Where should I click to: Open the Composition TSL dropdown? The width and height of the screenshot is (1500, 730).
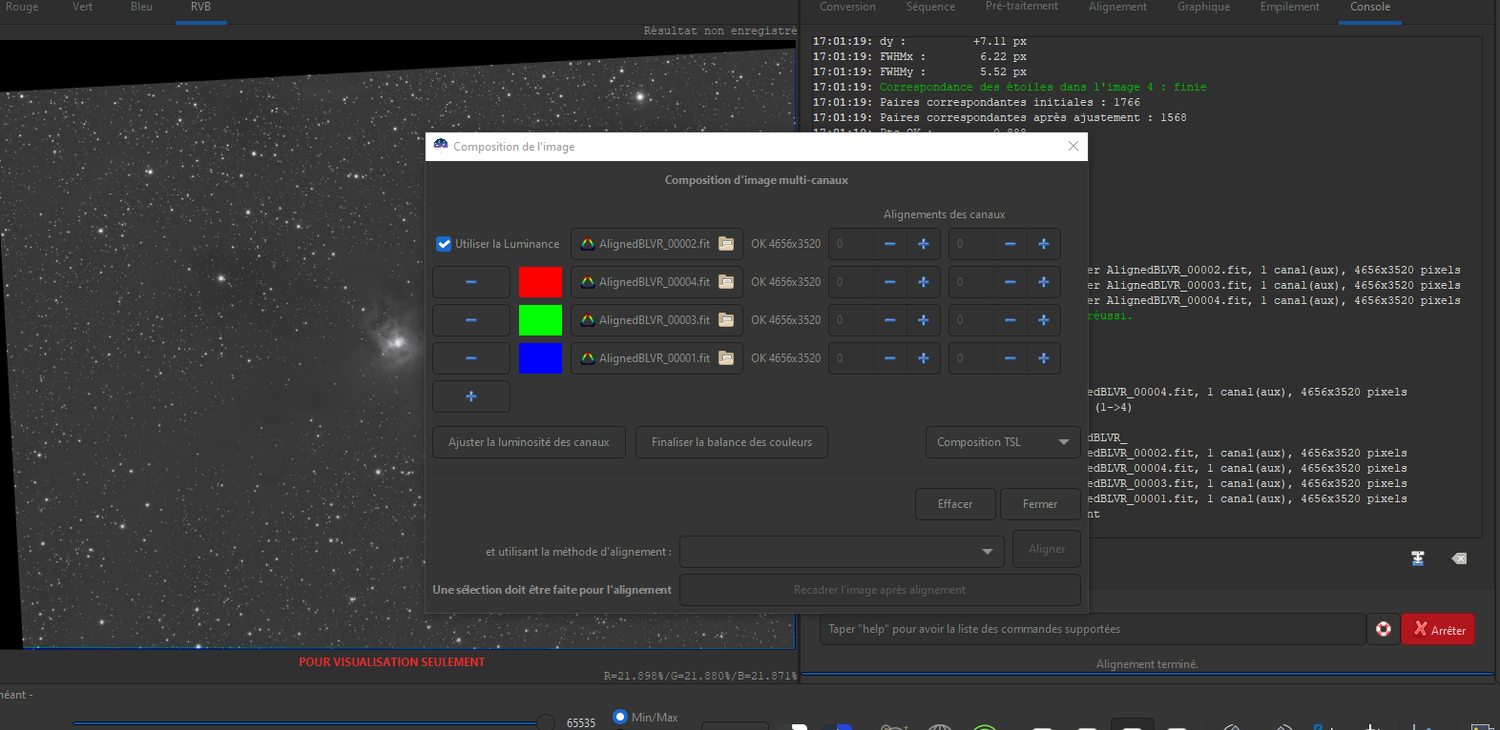[x=1003, y=442]
